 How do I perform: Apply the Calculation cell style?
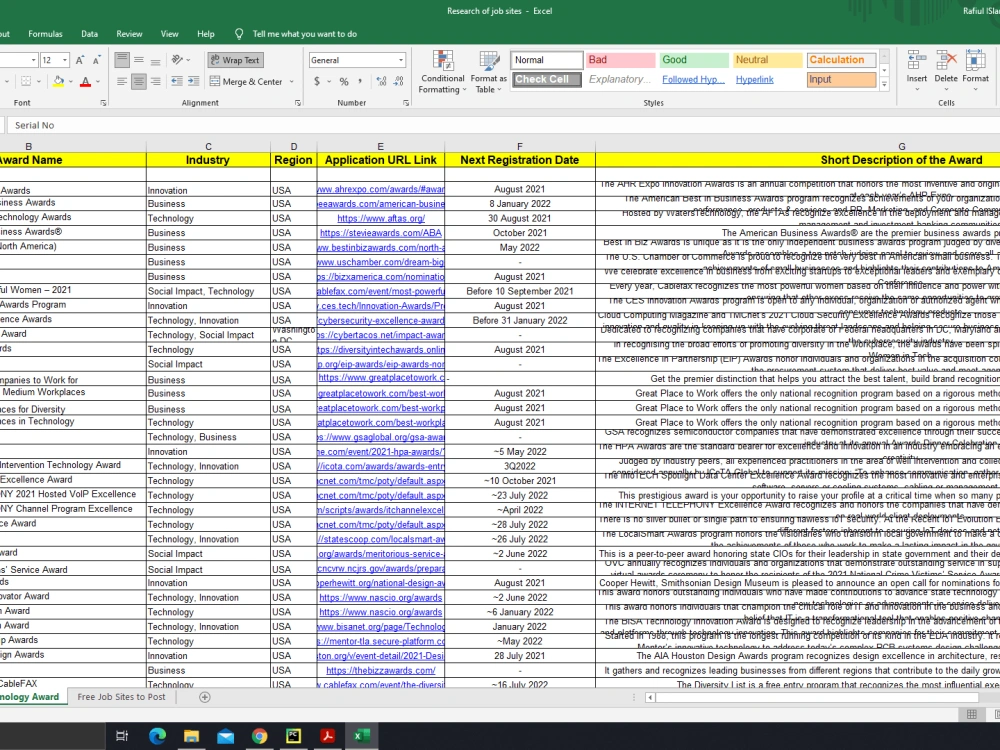841,60
